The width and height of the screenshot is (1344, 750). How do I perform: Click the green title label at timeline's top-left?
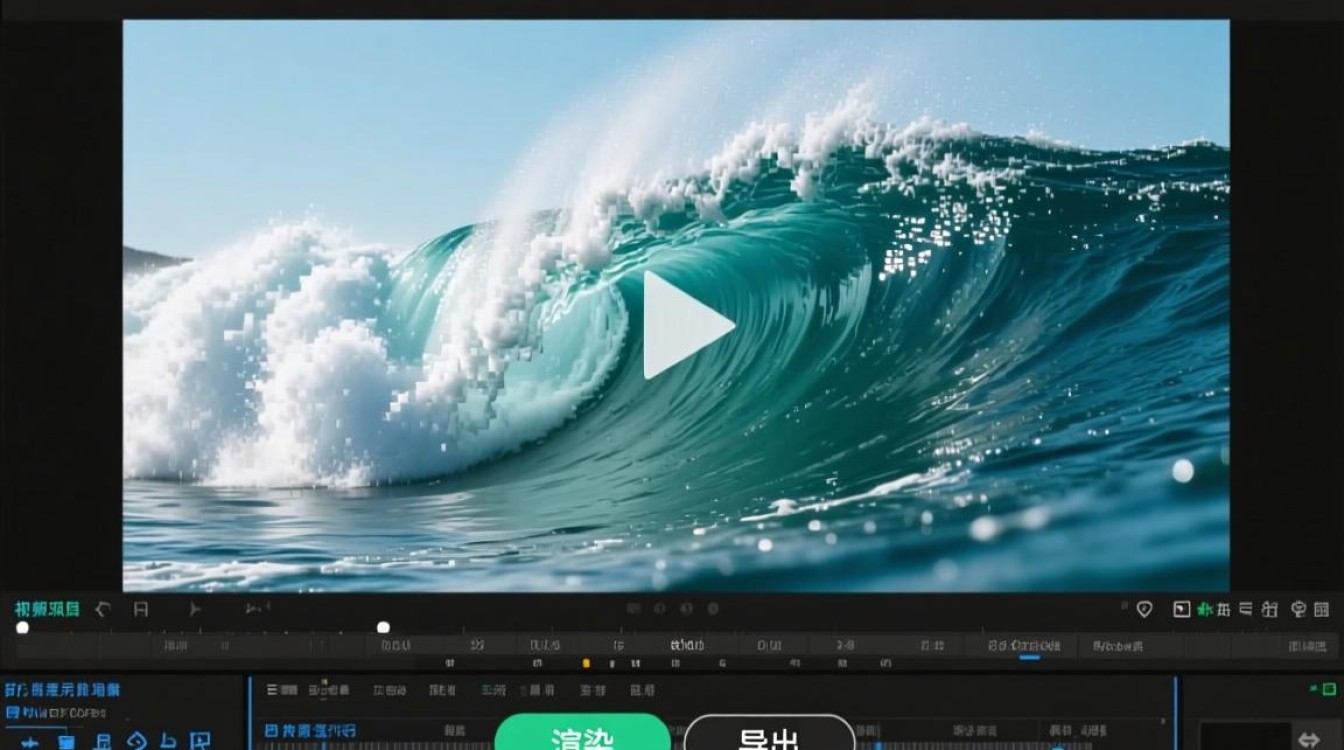[46, 609]
